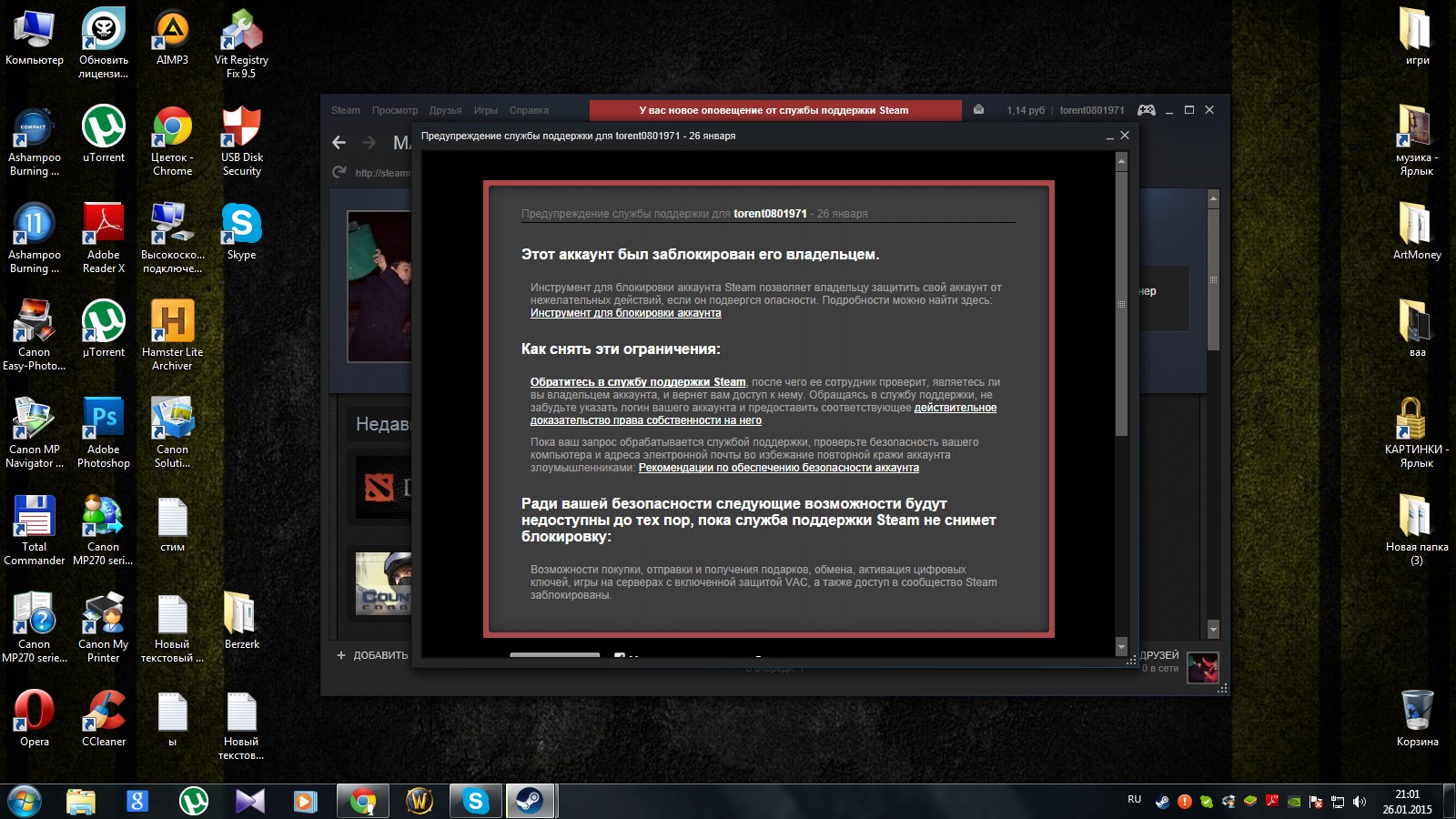Open the Steam inbox envelope icon
Screen dimensions: 1456x819
pyautogui.click(x=978, y=109)
